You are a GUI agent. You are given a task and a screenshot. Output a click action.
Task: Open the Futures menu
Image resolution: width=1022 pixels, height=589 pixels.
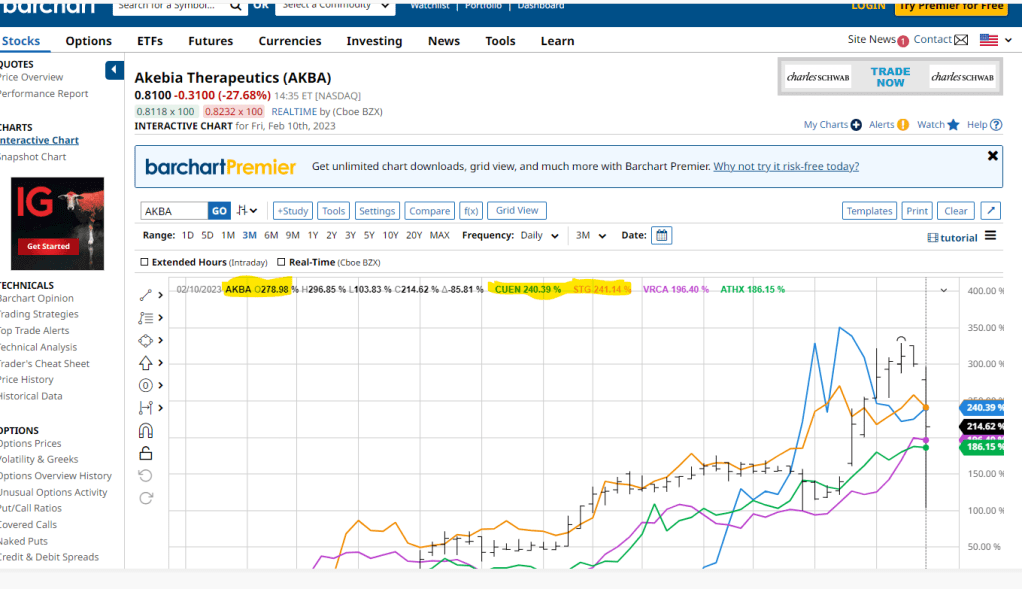pyautogui.click(x=210, y=41)
